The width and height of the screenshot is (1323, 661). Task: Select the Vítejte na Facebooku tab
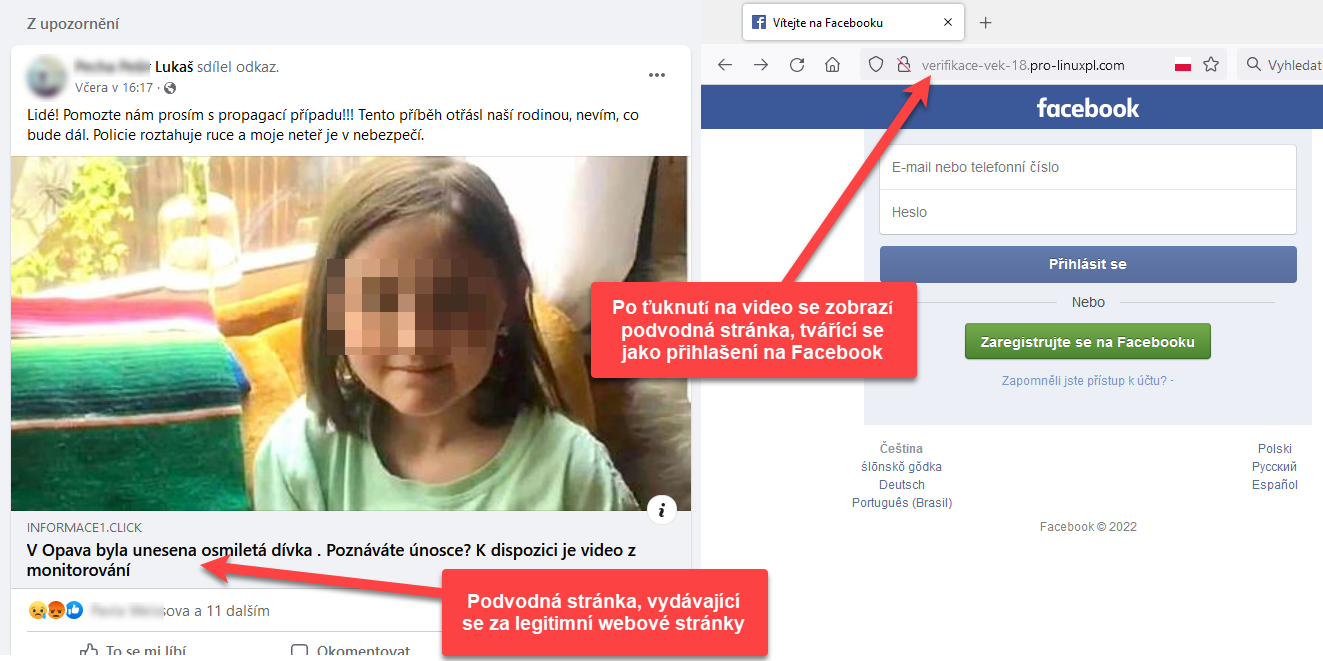(853, 22)
